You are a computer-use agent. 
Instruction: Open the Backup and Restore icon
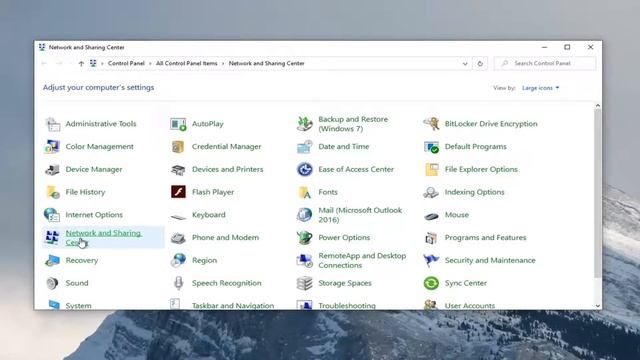pyautogui.click(x=304, y=124)
